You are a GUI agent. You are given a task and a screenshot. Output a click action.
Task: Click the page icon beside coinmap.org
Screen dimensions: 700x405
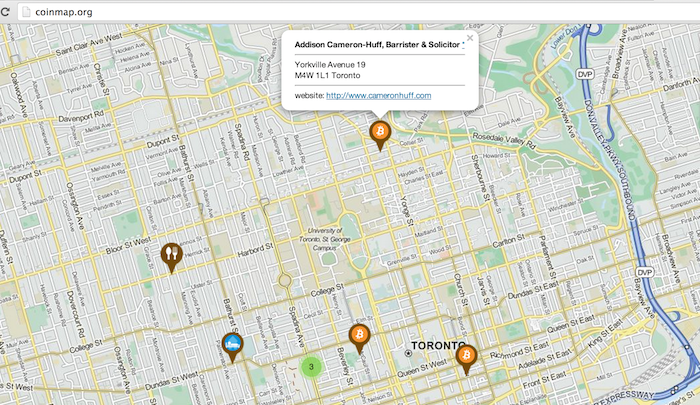(26, 12)
